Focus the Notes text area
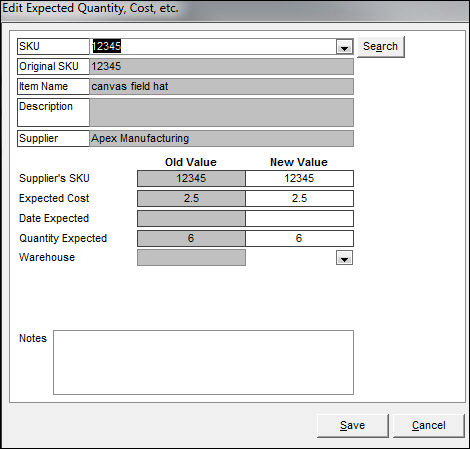Viewport: 470px width, 449px height. coord(203,362)
